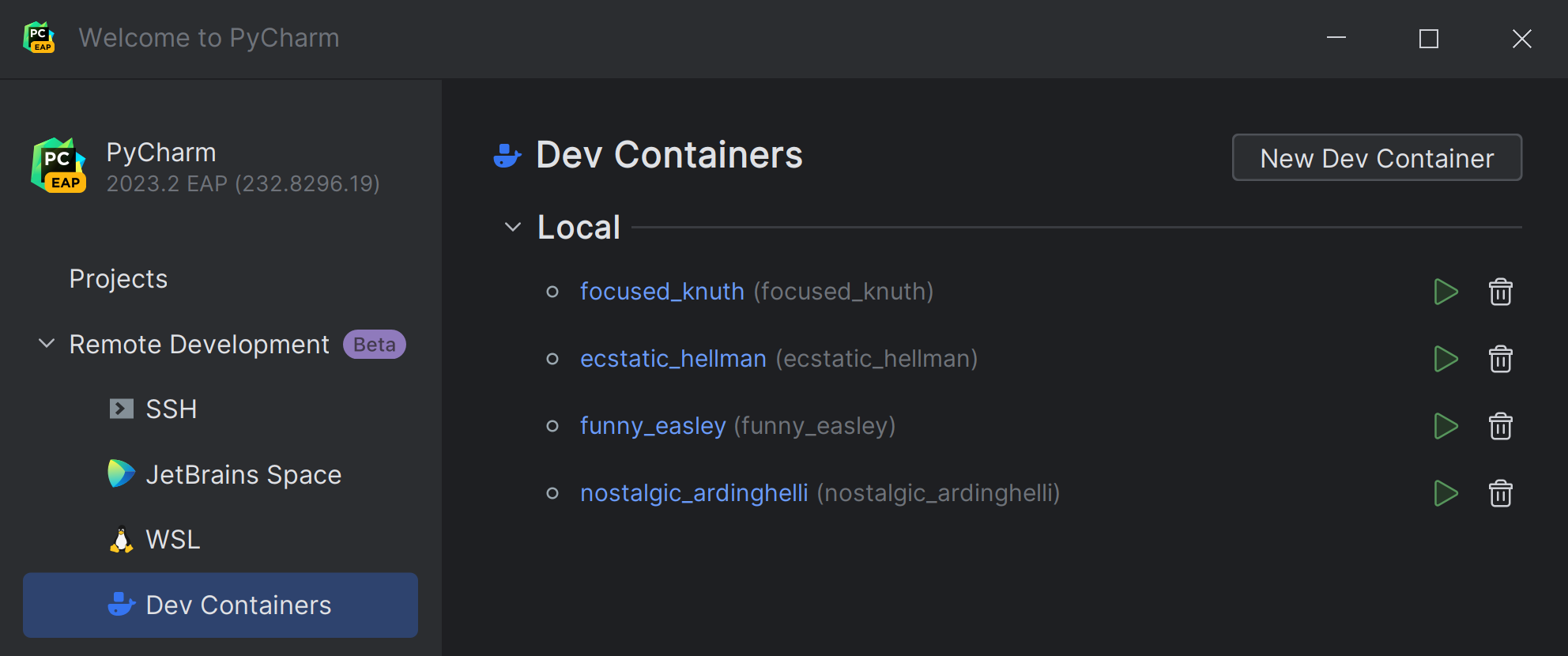Image resolution: width=1568 pixels, height=656 pixels.
Task: Start the funny_easley container with the play icon
Action: [x=1445, y=426]
